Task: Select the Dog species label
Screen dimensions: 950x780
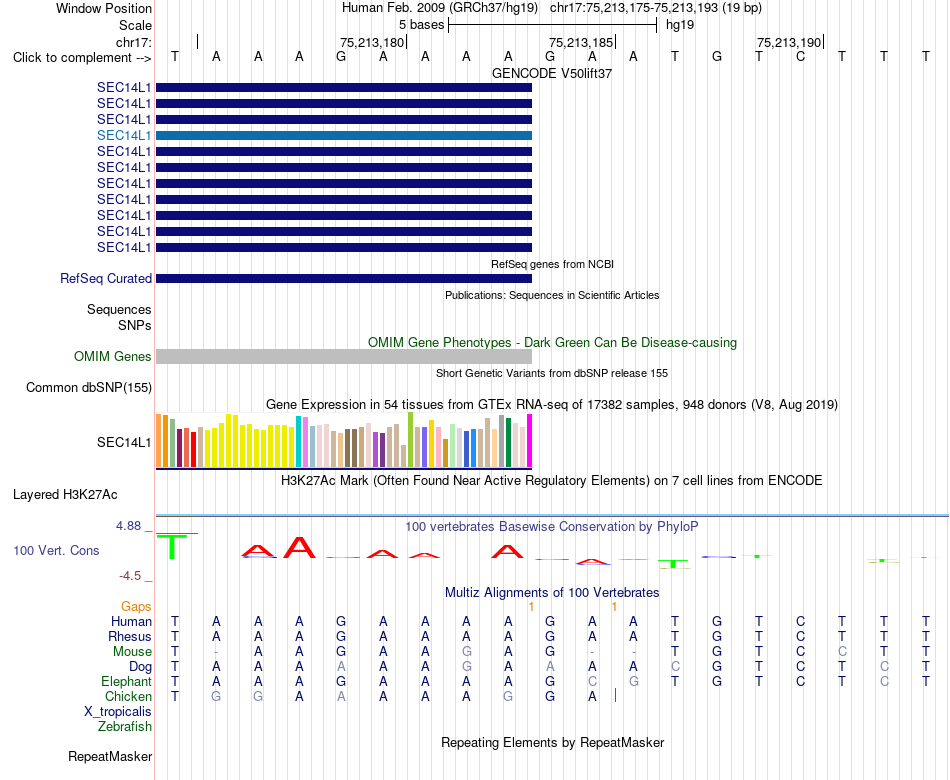Action: (140, 667)
